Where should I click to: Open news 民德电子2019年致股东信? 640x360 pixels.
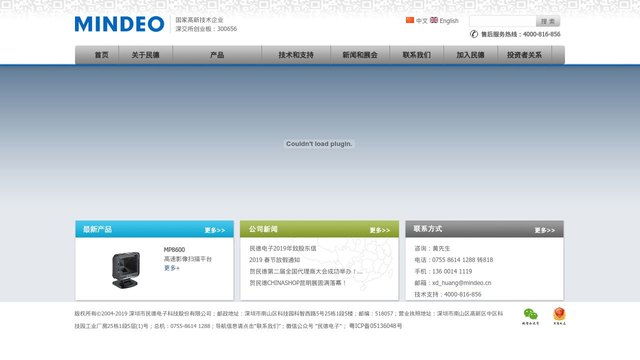coord(282,248)
